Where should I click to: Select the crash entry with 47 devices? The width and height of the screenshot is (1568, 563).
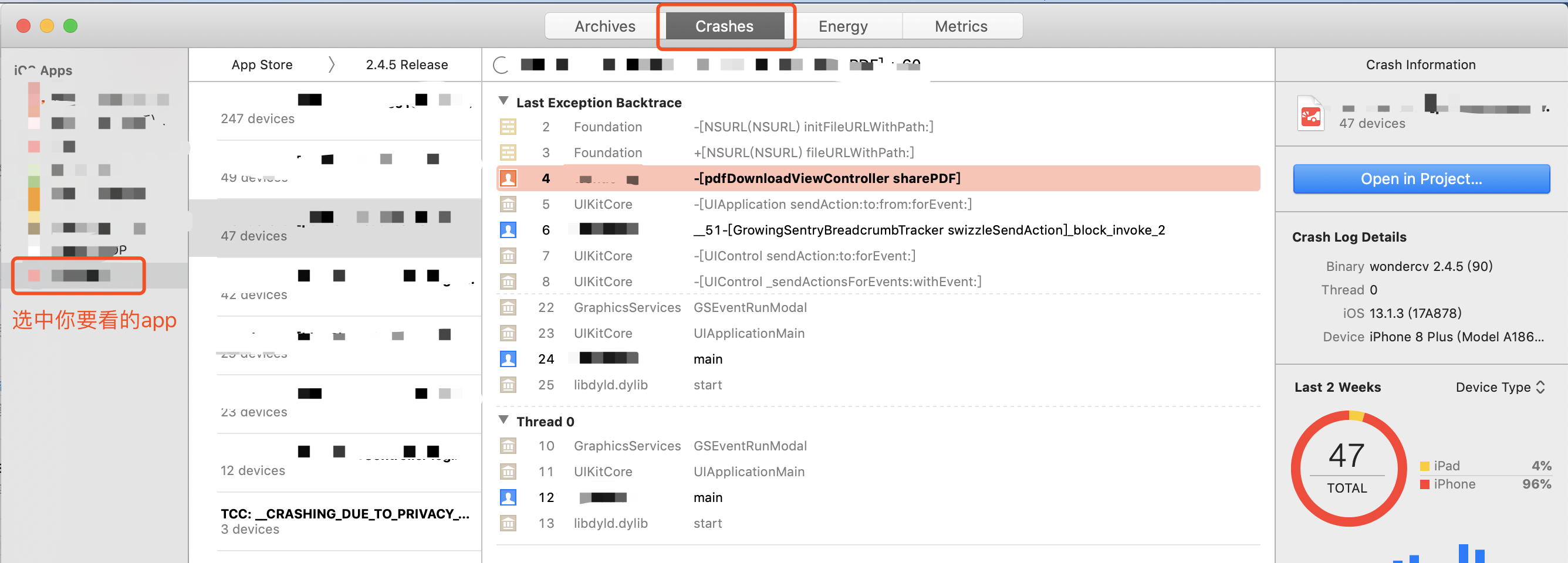click(x=336, y=228)
